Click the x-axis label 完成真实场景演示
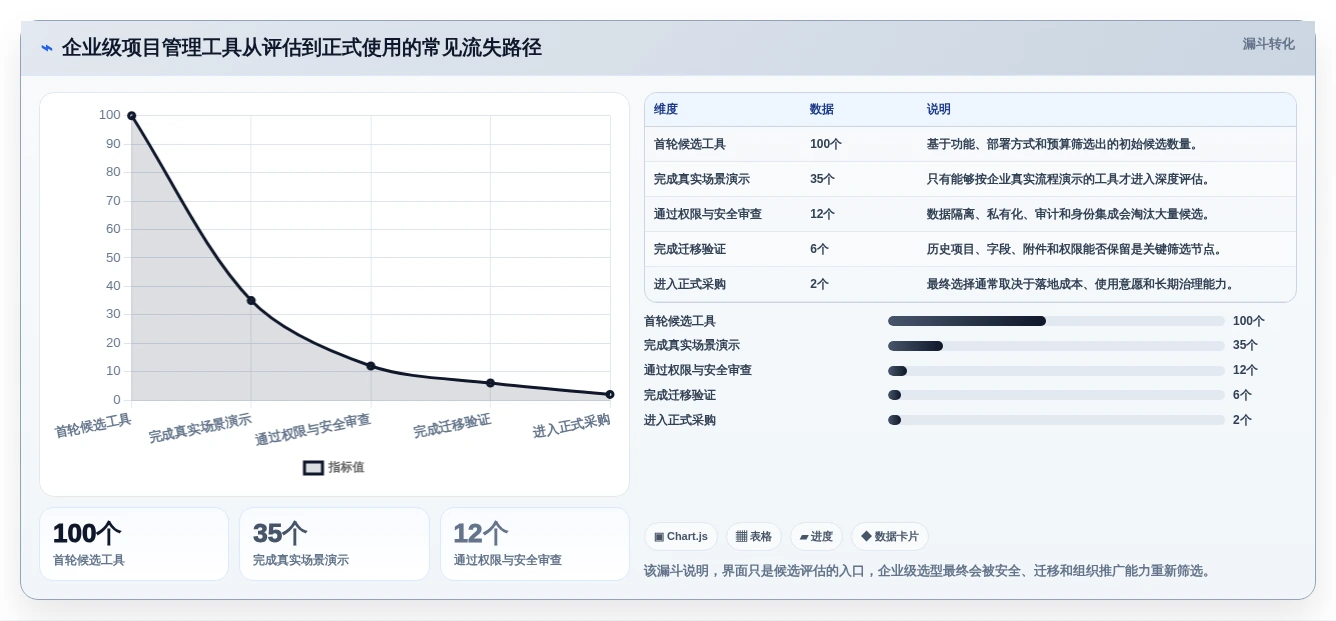This screenshot has height=621, width=1336. tap(200, 429)
